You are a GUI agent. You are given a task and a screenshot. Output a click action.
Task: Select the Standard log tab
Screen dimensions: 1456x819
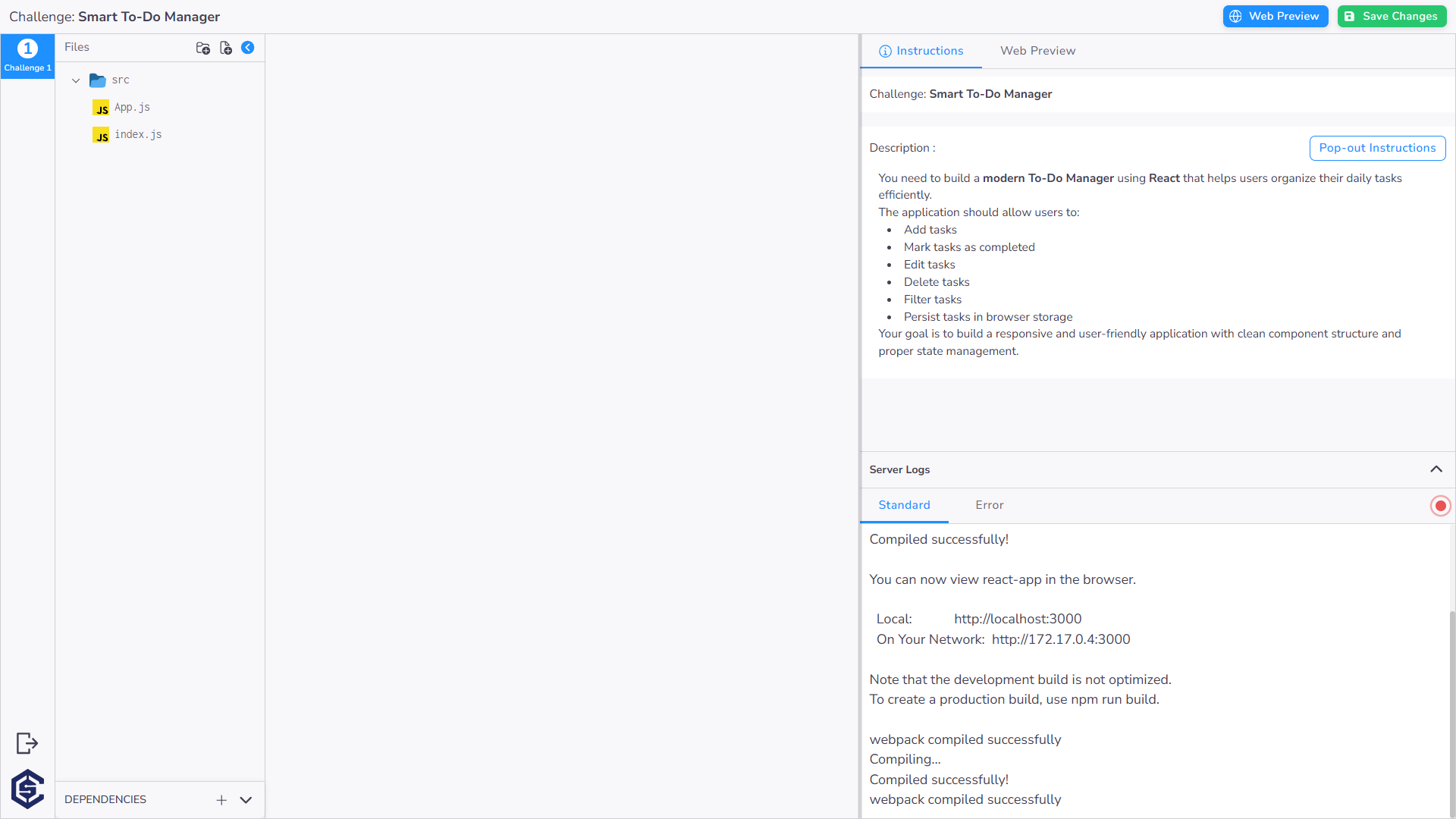(x=904, y=505)
